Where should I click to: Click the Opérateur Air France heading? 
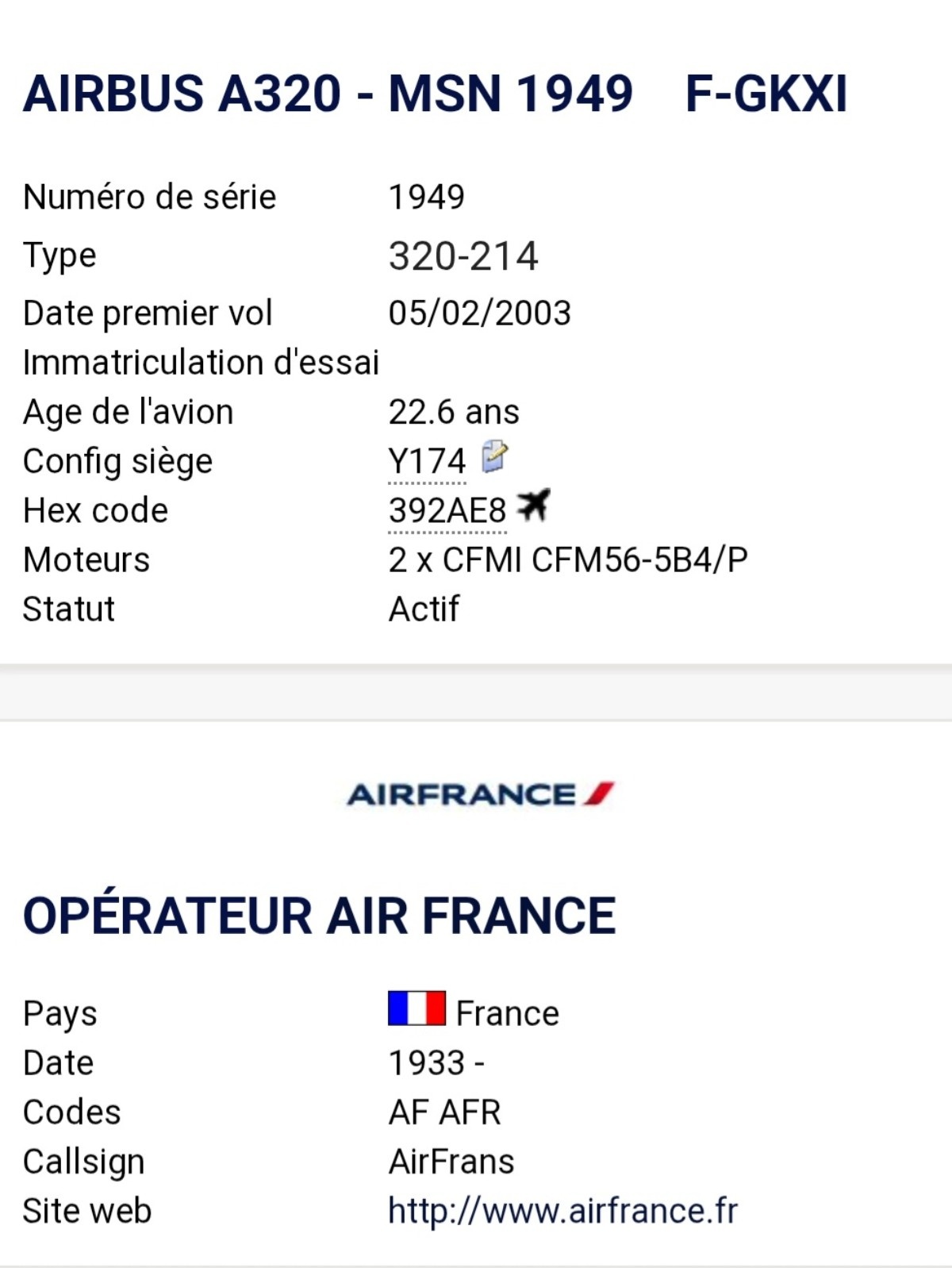(319, 916)
